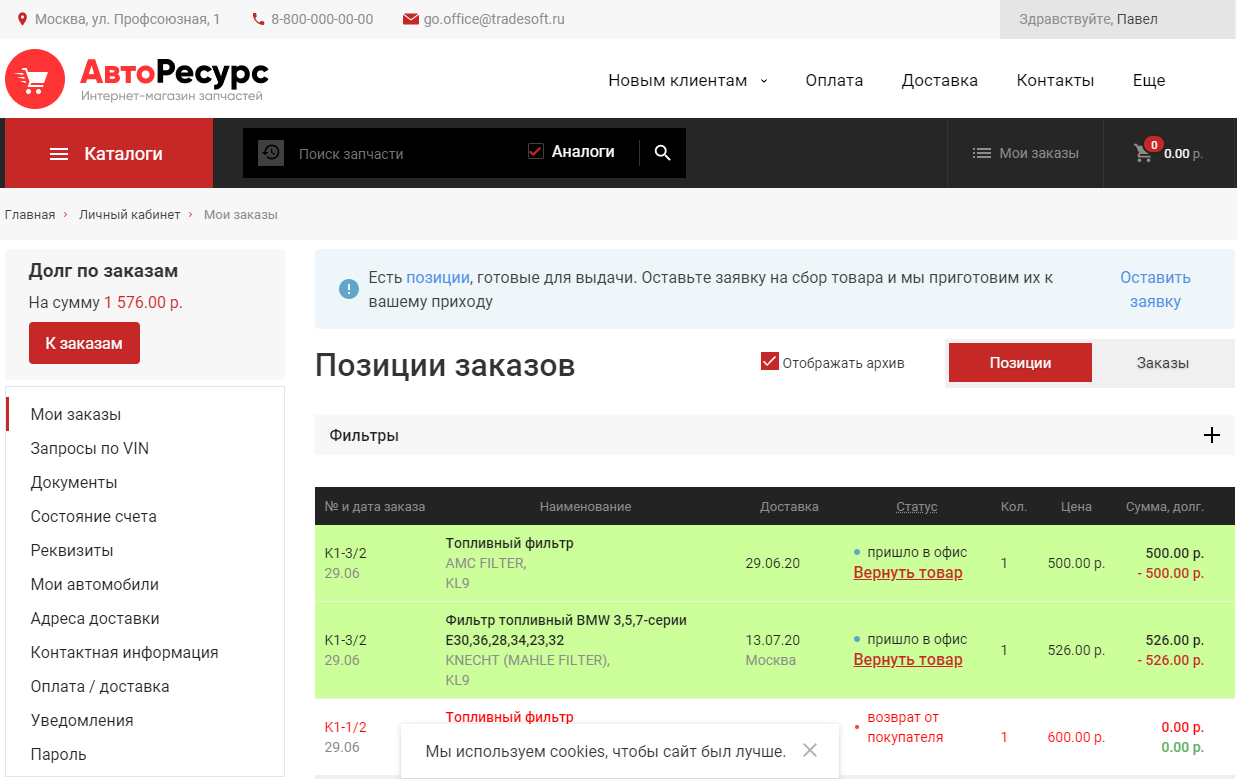
Task: Click the list icon next to Мои заказы
Action: (983, 152)
